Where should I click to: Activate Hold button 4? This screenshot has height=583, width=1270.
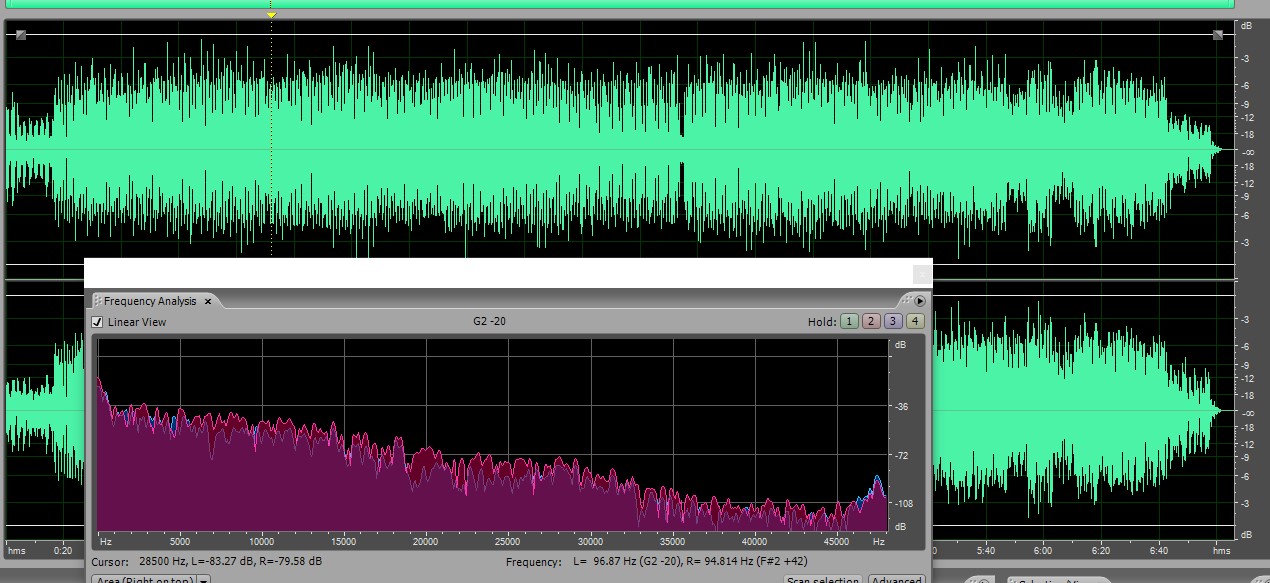pos(914,321)
